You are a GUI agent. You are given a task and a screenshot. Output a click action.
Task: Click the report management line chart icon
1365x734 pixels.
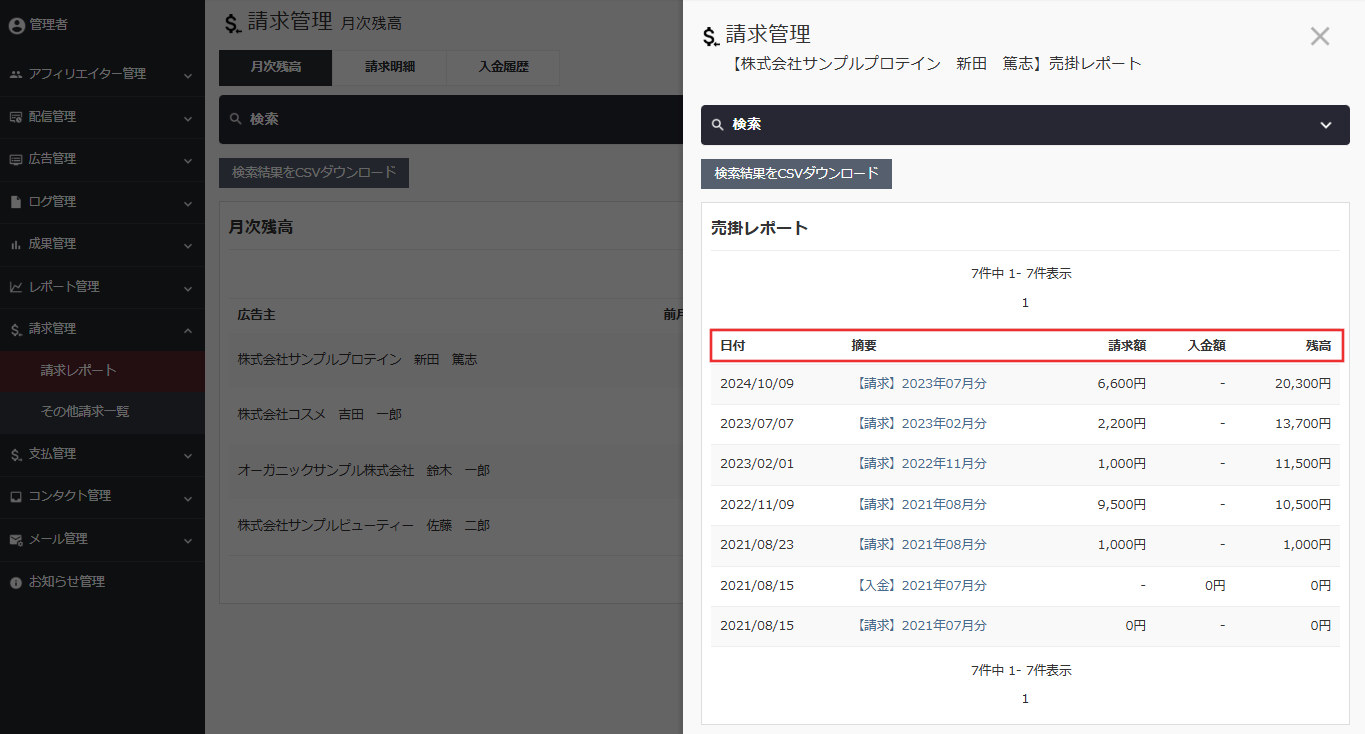click(16, 287)
